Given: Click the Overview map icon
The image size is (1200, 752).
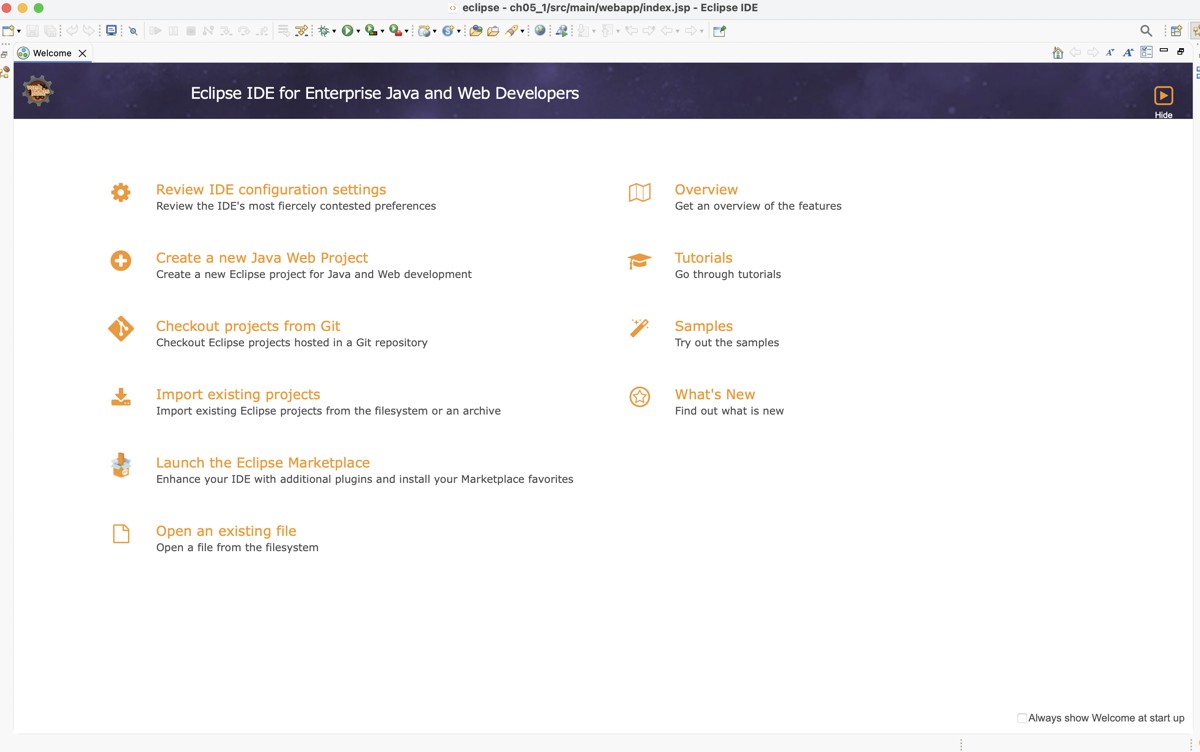Looking at the screenshot, I should tap(639, 193).
